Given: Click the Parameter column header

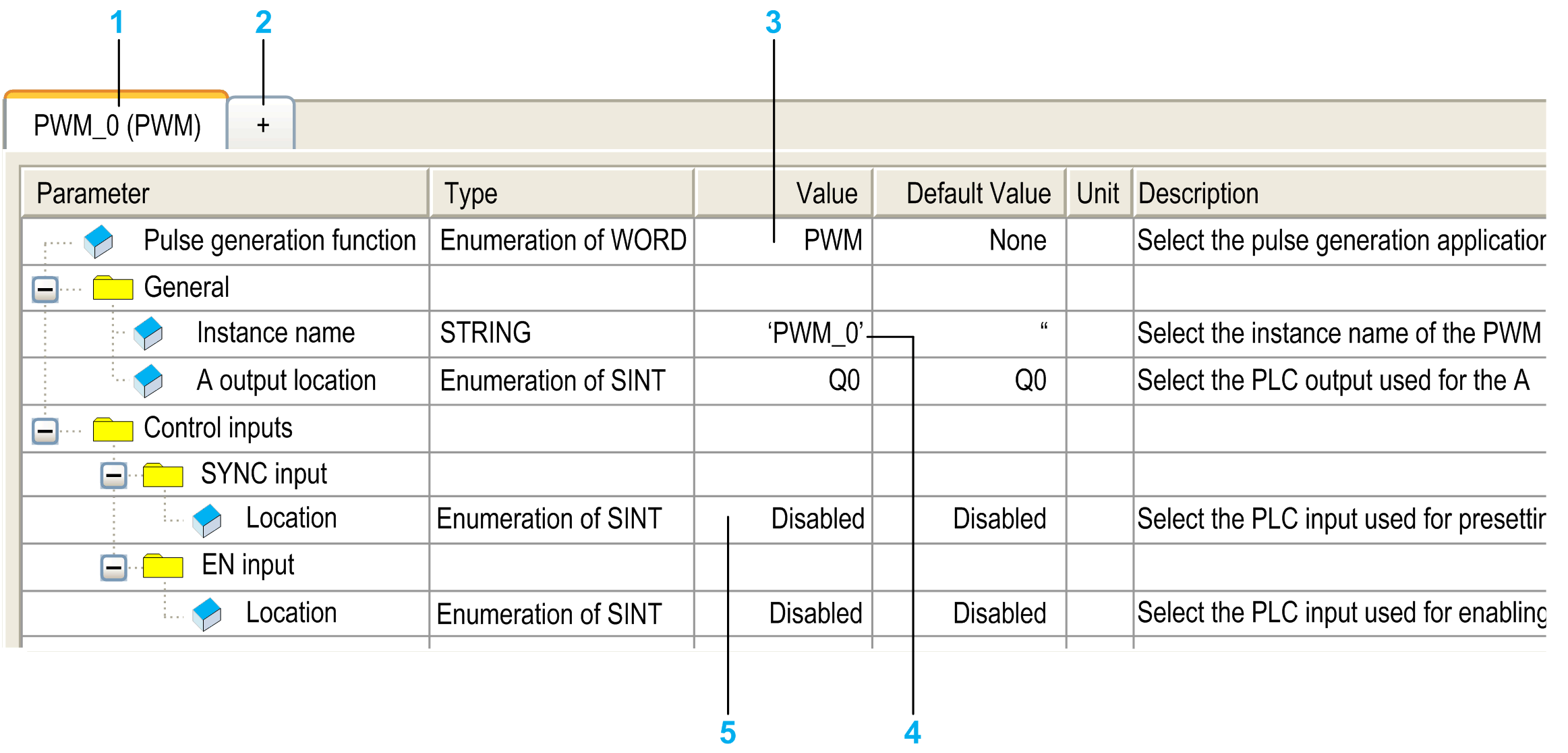Looking at the screenshot, I should click(x=92, y=193).
